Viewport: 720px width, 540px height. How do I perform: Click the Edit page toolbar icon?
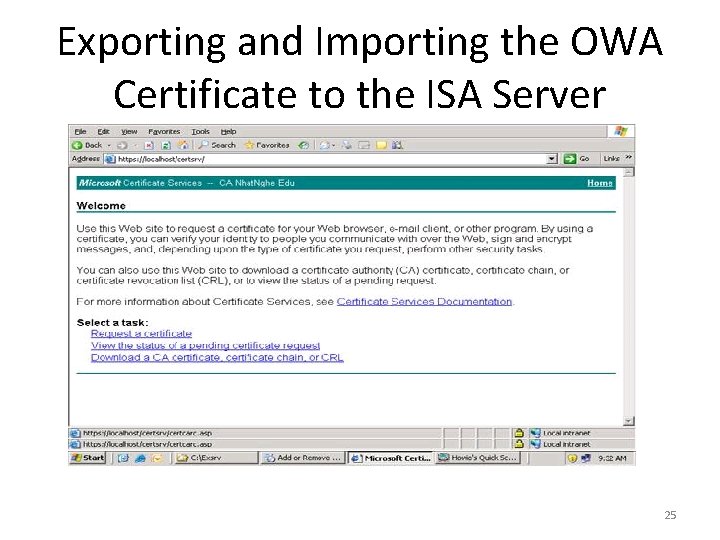[364, 145]
